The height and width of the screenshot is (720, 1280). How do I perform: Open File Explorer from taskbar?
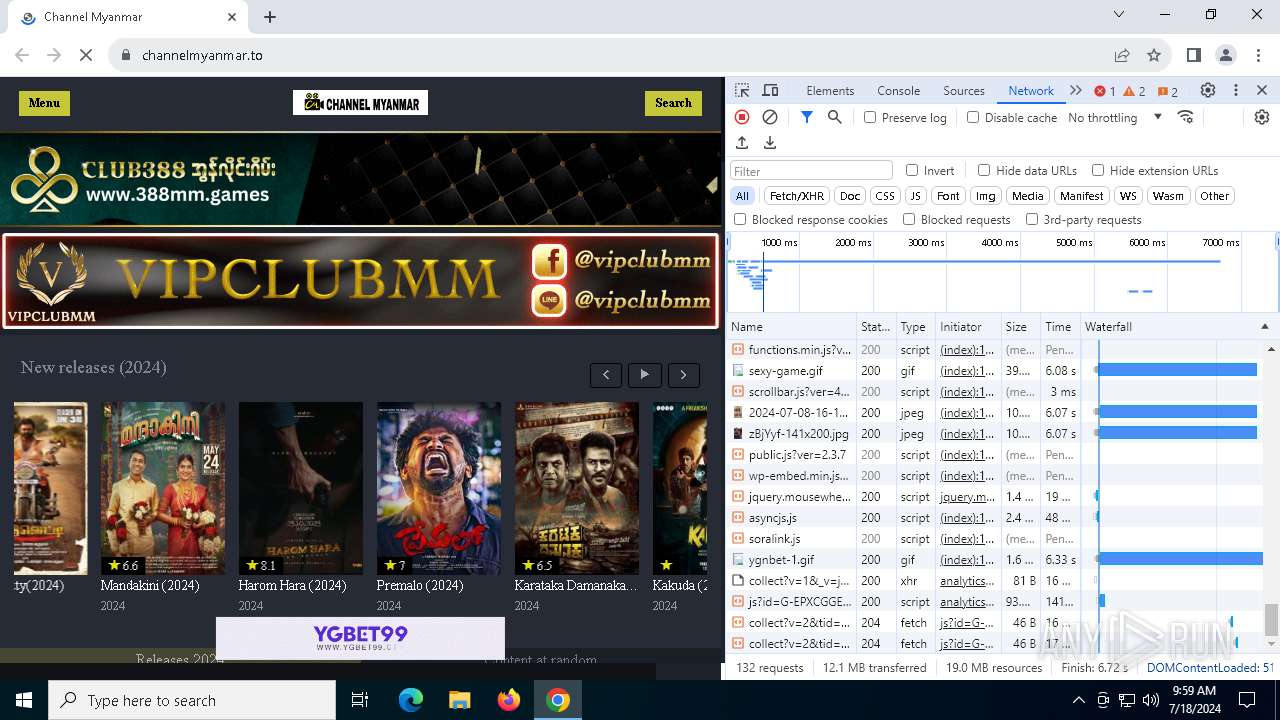(x=459, y=700)
